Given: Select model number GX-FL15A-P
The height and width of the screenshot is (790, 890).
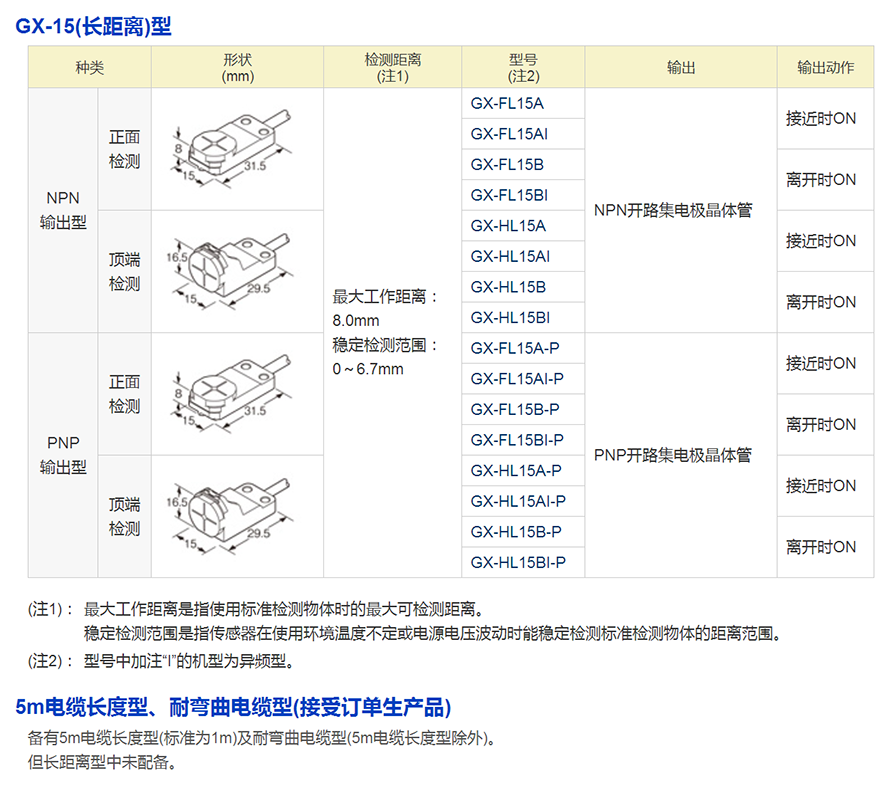Looking at the screenshot, I should point(515,348).
